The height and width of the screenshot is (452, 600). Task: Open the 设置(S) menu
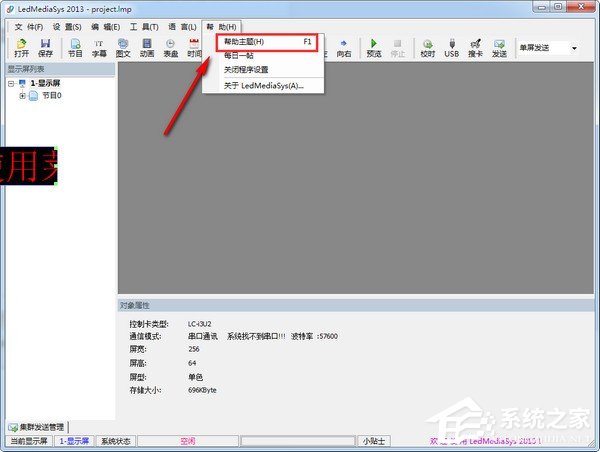tap(67, 27)
